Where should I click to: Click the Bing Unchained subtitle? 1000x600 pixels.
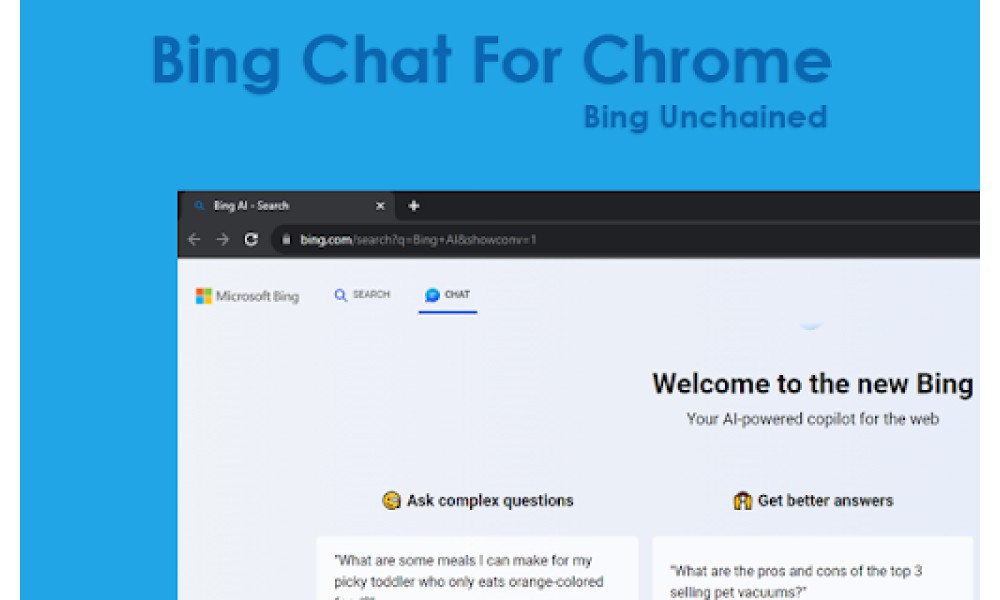(705, 117)
